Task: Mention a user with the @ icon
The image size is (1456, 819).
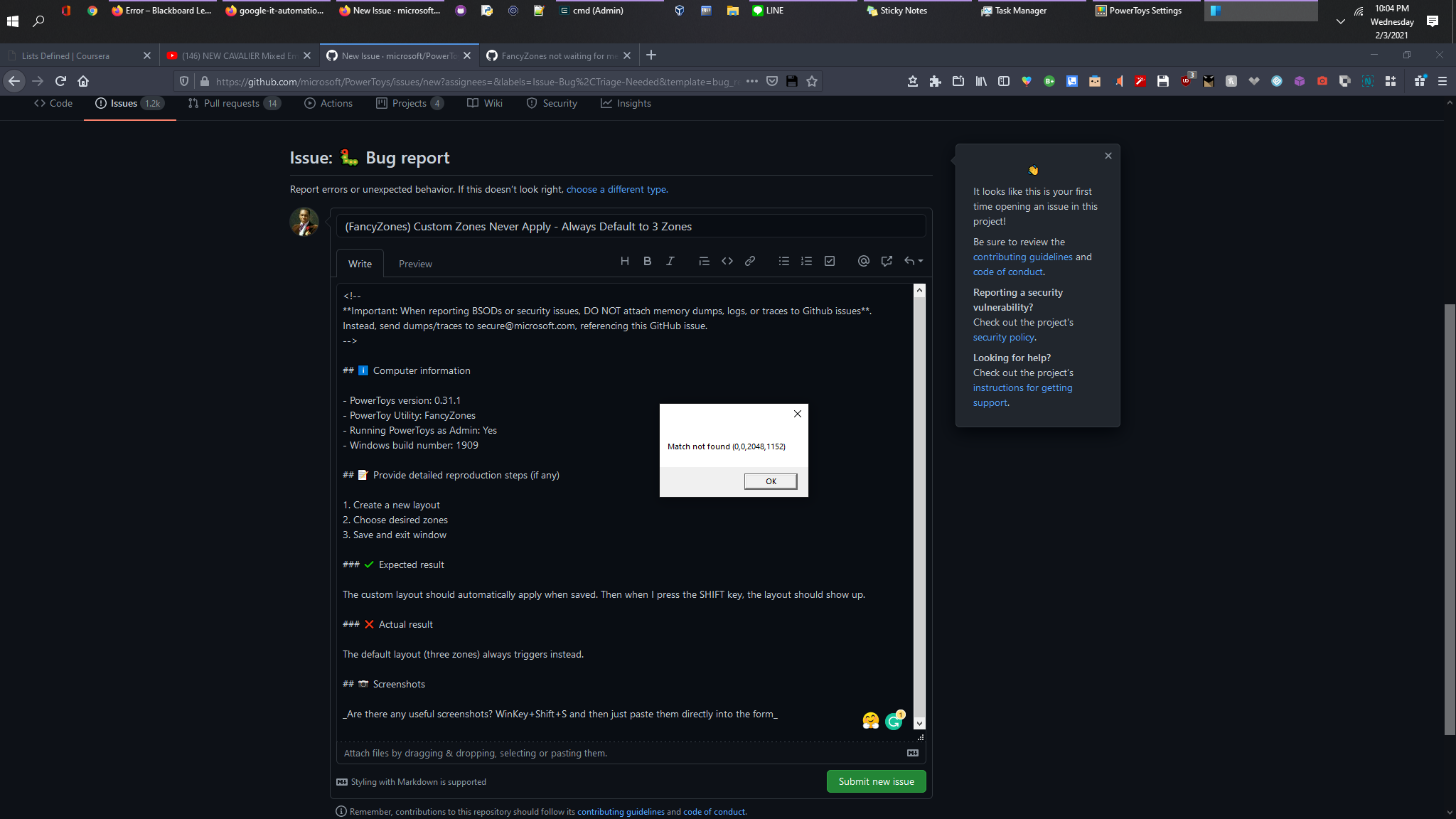Action: click(863, 261)
